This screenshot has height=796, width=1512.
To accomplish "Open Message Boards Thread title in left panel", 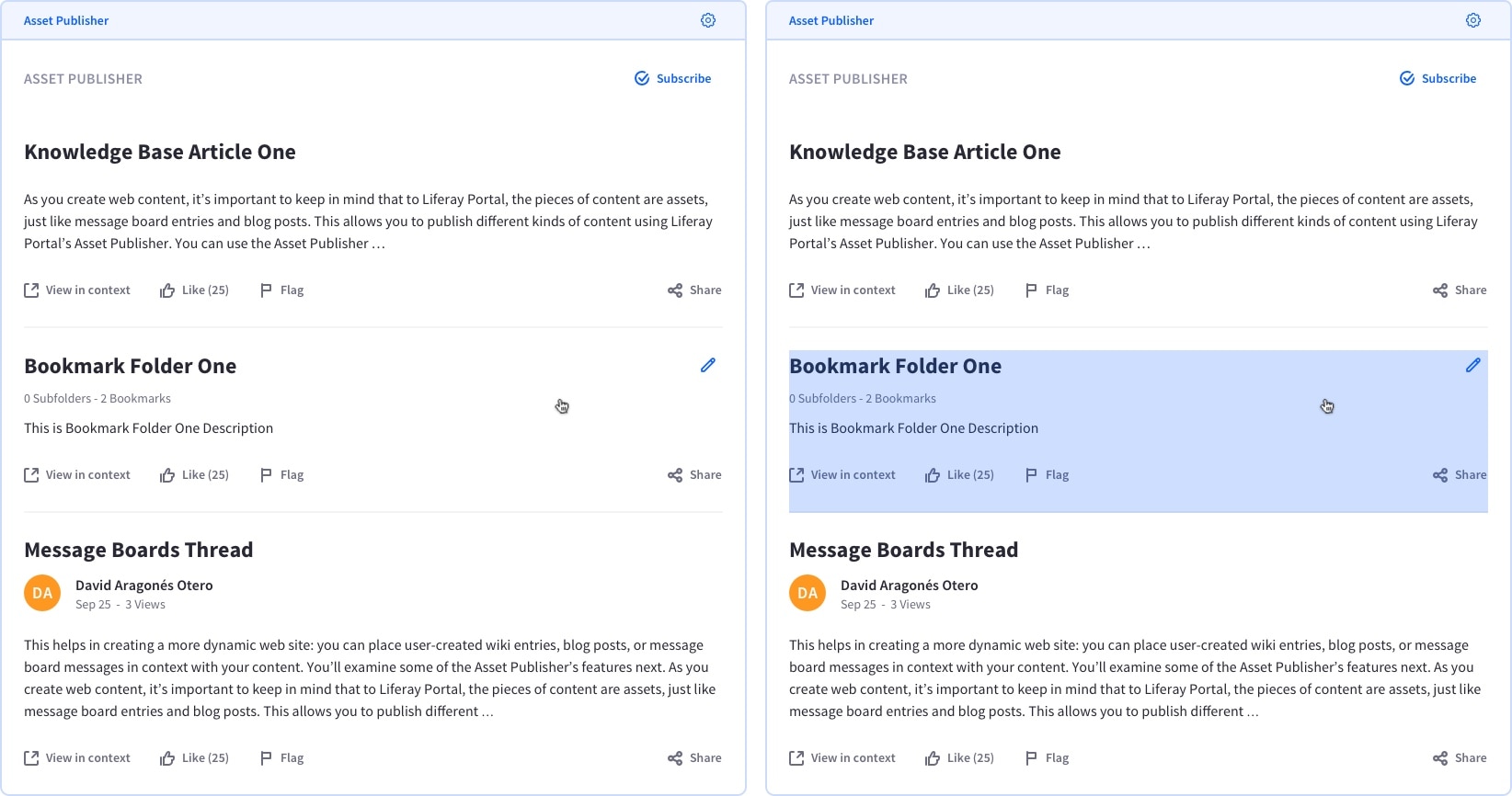I will [x=138, y=551].
